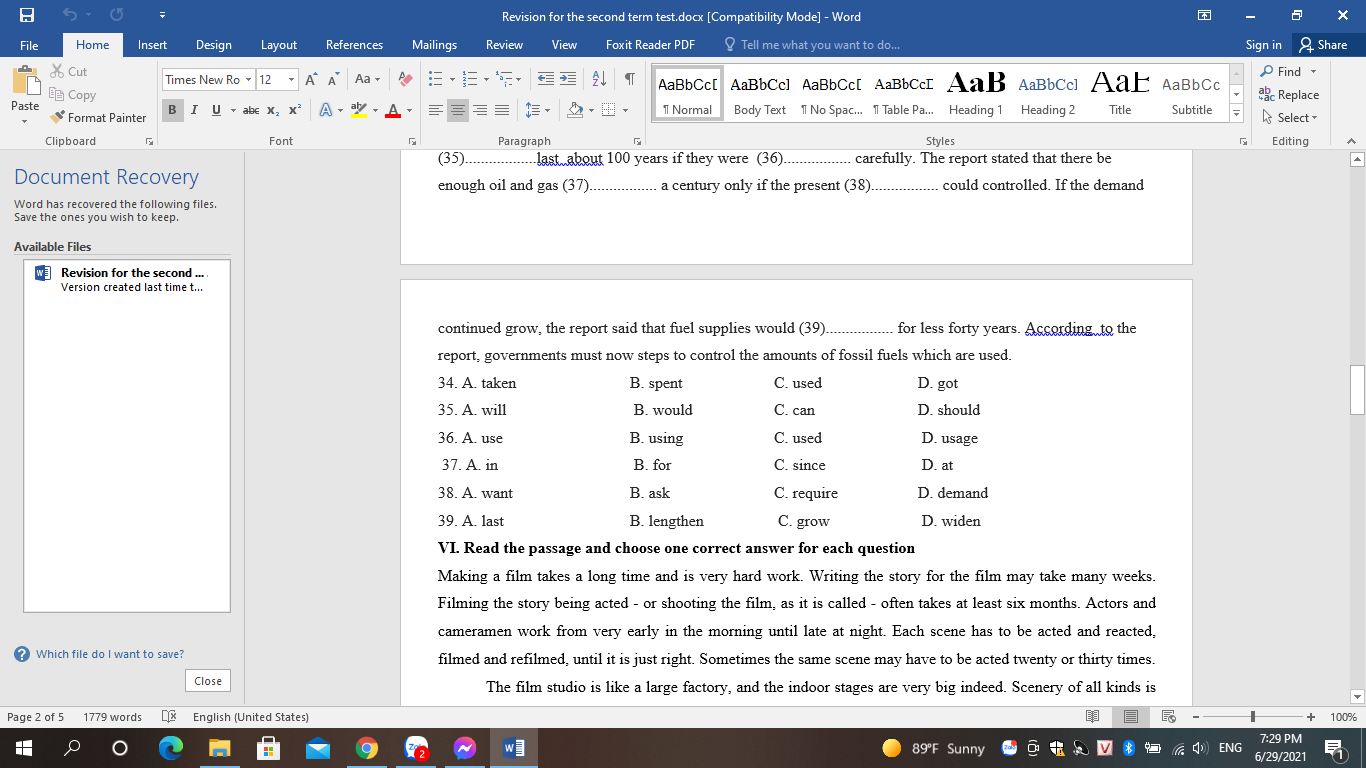
Task: Click the Tell me search field
Action: [x=811, y=45]
